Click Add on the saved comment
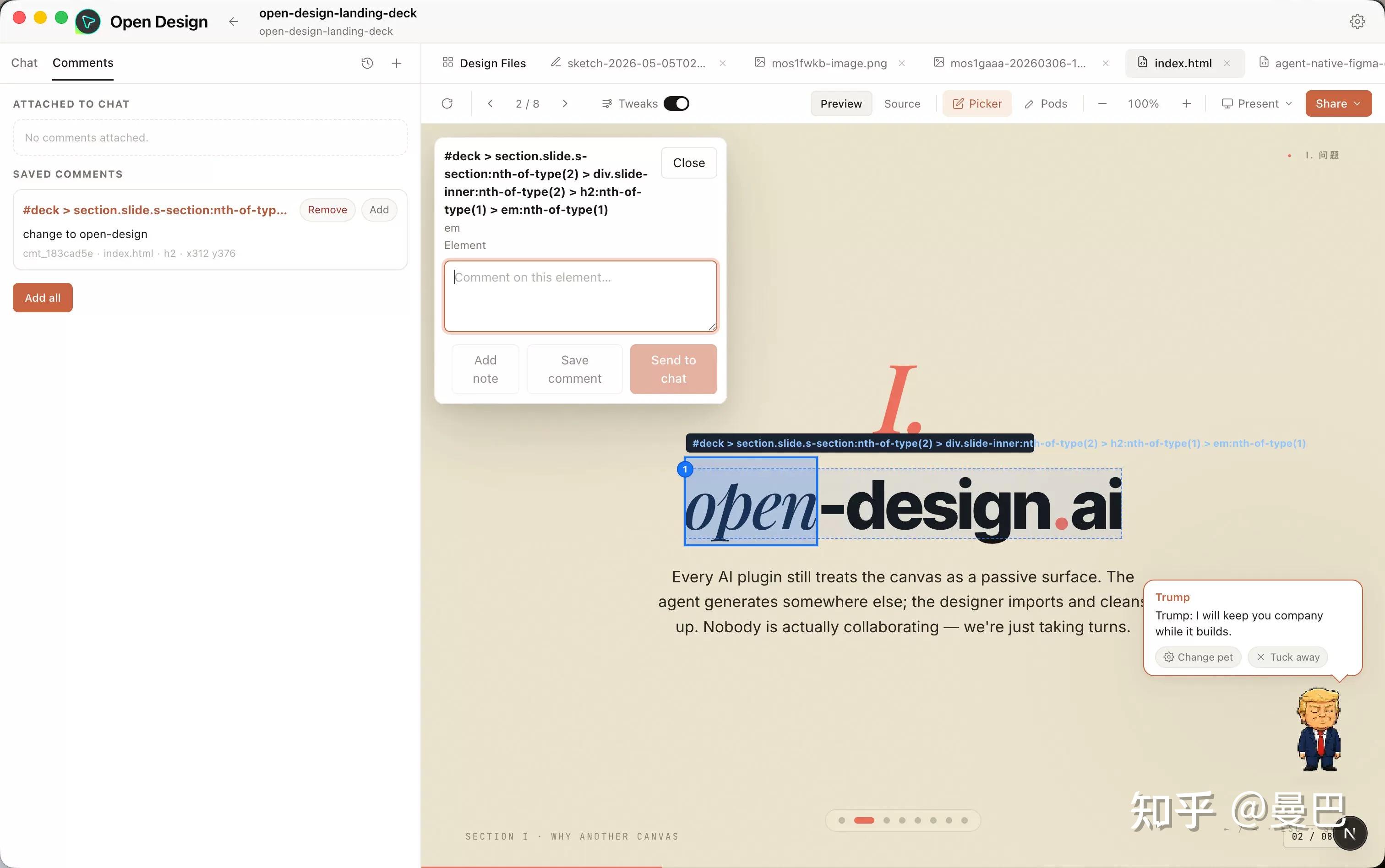 point(379,210)
